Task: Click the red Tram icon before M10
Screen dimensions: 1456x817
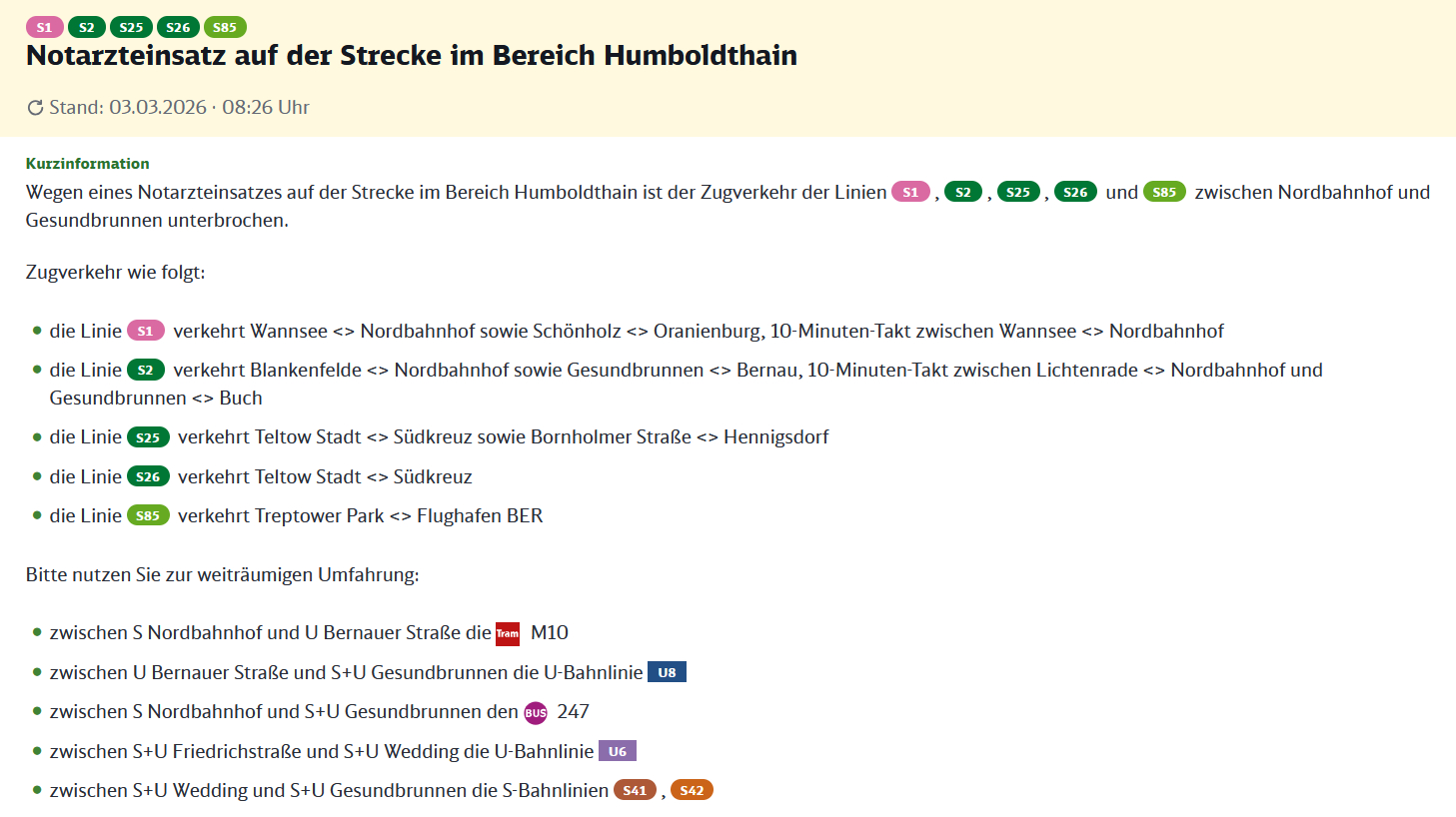Action: point(508,633)
